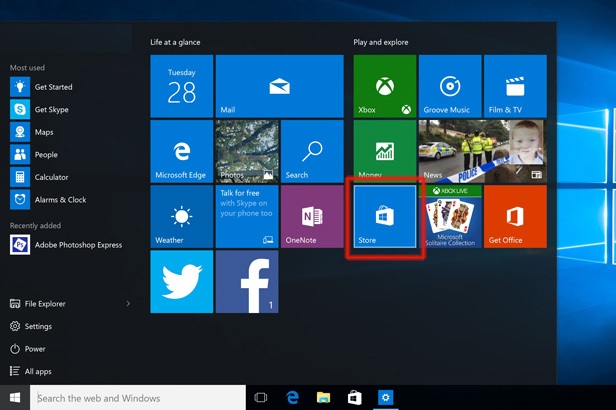Click the Life at a glance group title
616x410 pixels.
click(x=175, y=42)
